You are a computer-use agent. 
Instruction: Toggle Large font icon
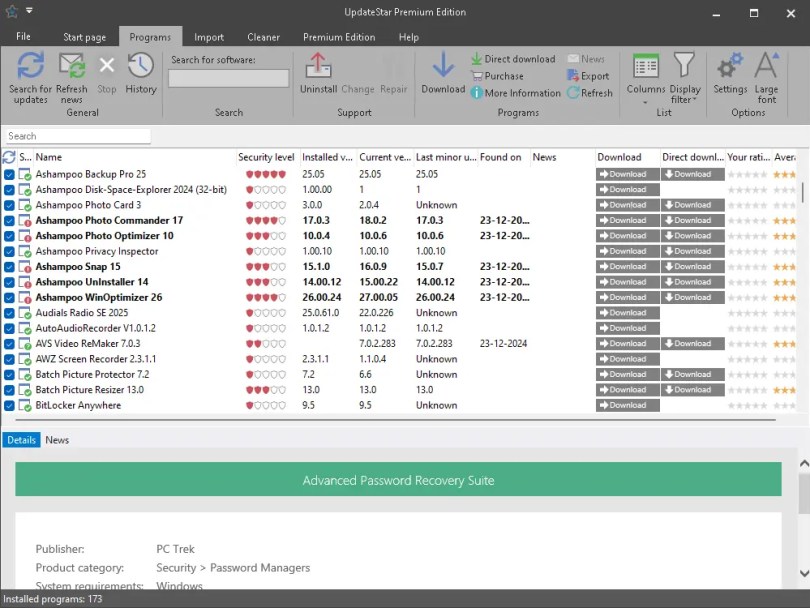pyautogui.click(x=767, y=66)
